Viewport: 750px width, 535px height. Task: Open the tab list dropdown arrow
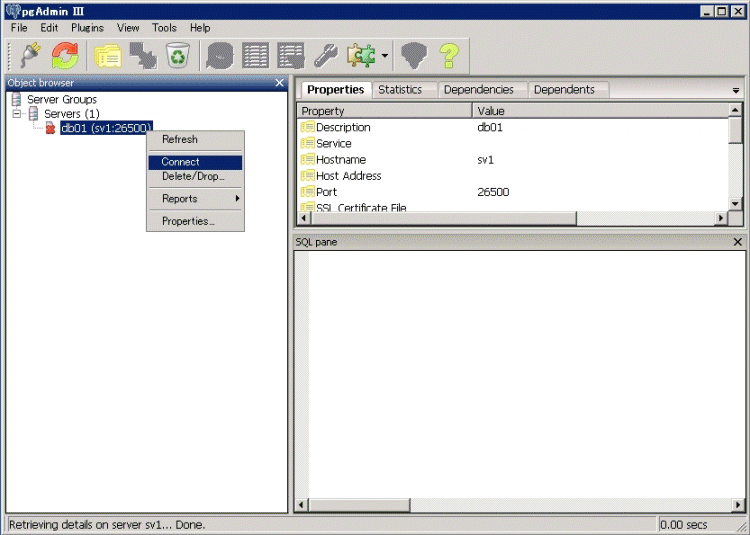pos(736,90)
